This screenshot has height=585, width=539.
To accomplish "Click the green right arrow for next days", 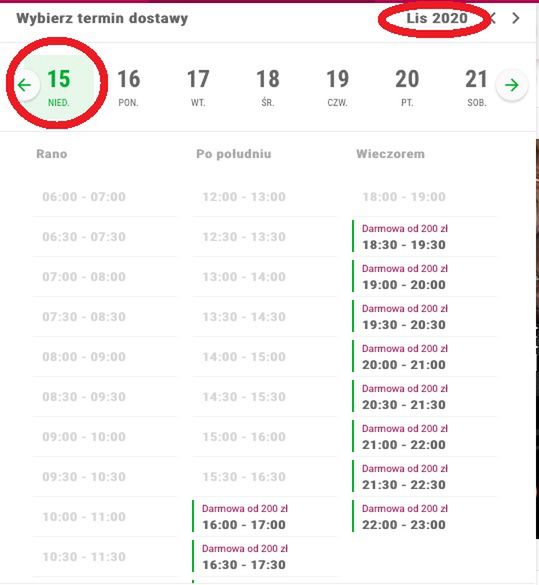I will tap(512, 85).
